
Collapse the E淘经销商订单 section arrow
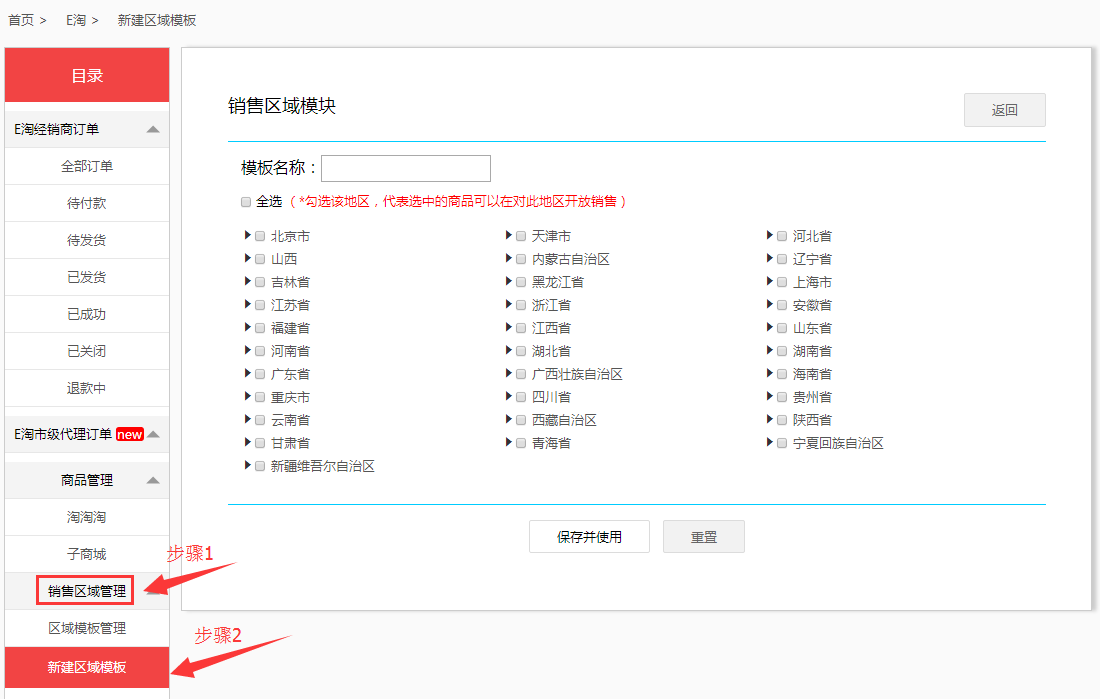point(153,129)
